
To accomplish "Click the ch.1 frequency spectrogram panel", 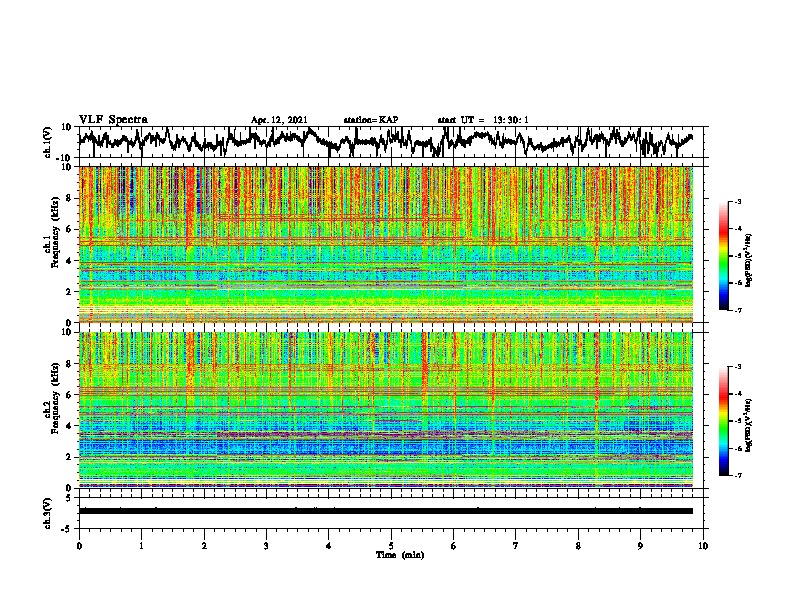I will 386,244.
